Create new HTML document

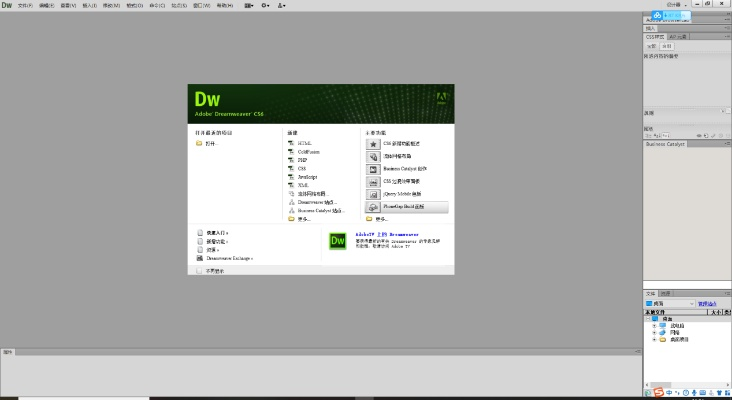(x=304, y=143)
